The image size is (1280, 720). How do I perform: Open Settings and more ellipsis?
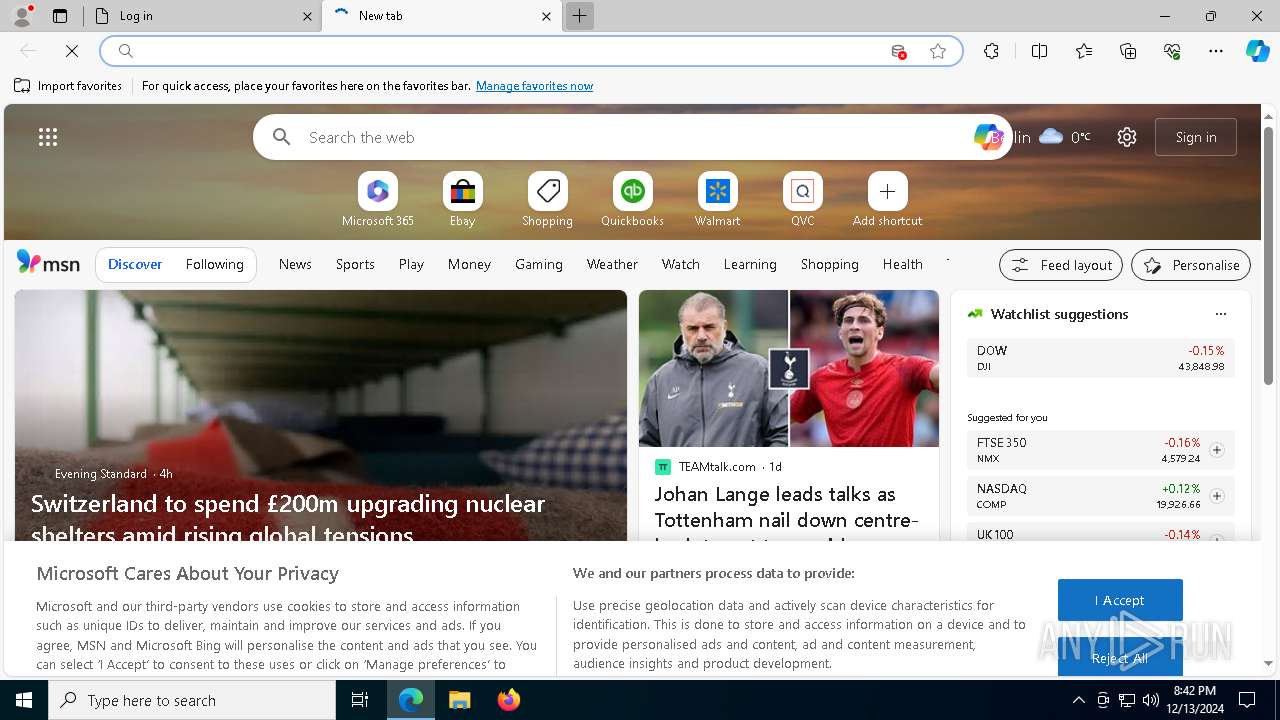click(1216, 51)
